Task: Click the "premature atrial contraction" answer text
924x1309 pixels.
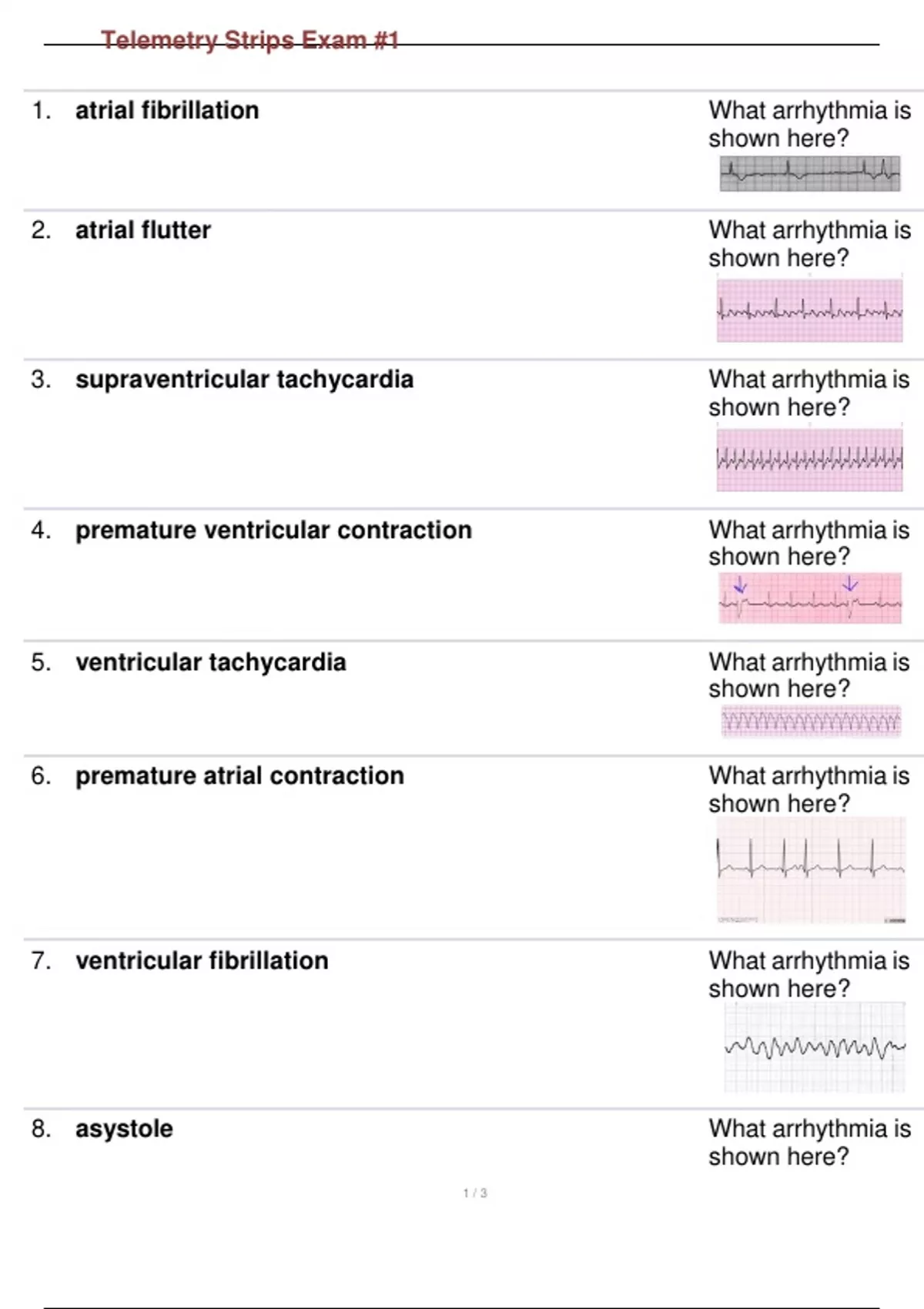Action: (x=239, y=776)
